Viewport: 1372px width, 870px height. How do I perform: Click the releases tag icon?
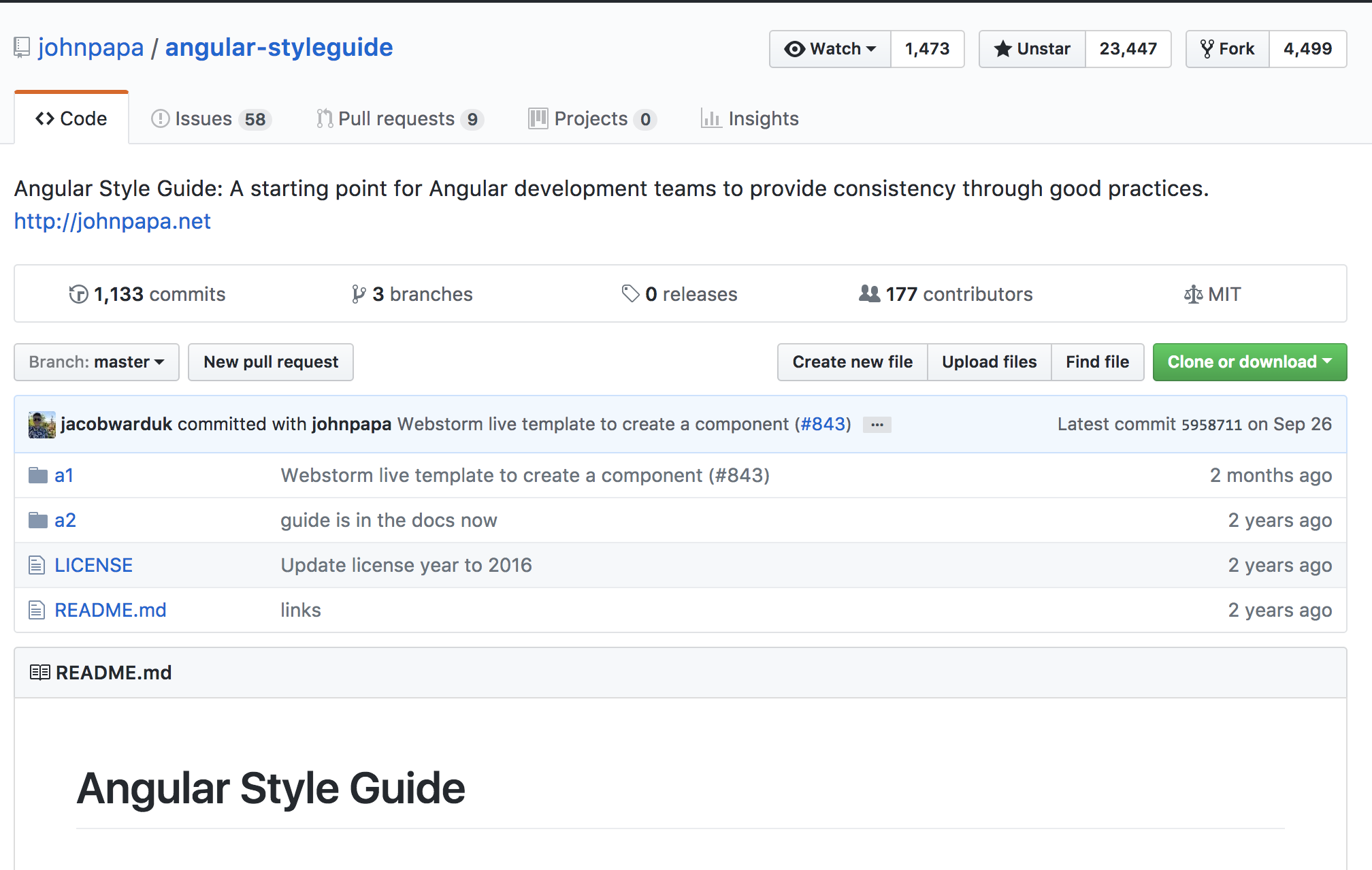click(x=630, y=294)
